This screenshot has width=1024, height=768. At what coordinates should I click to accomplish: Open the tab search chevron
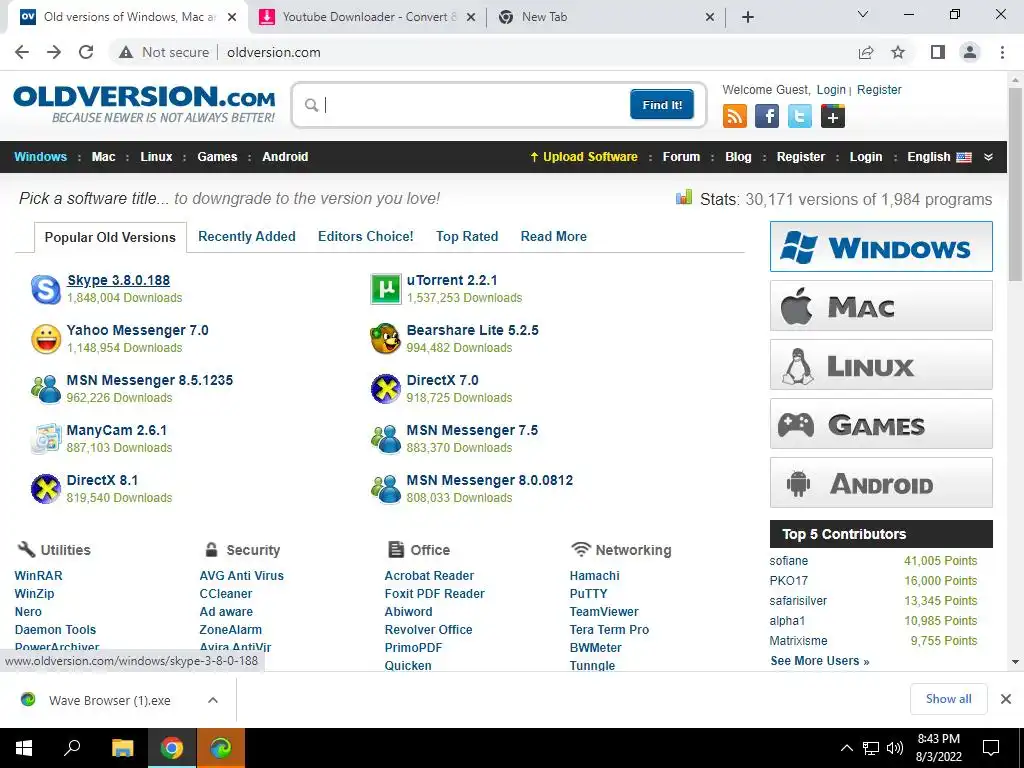[x=863, y=14]
